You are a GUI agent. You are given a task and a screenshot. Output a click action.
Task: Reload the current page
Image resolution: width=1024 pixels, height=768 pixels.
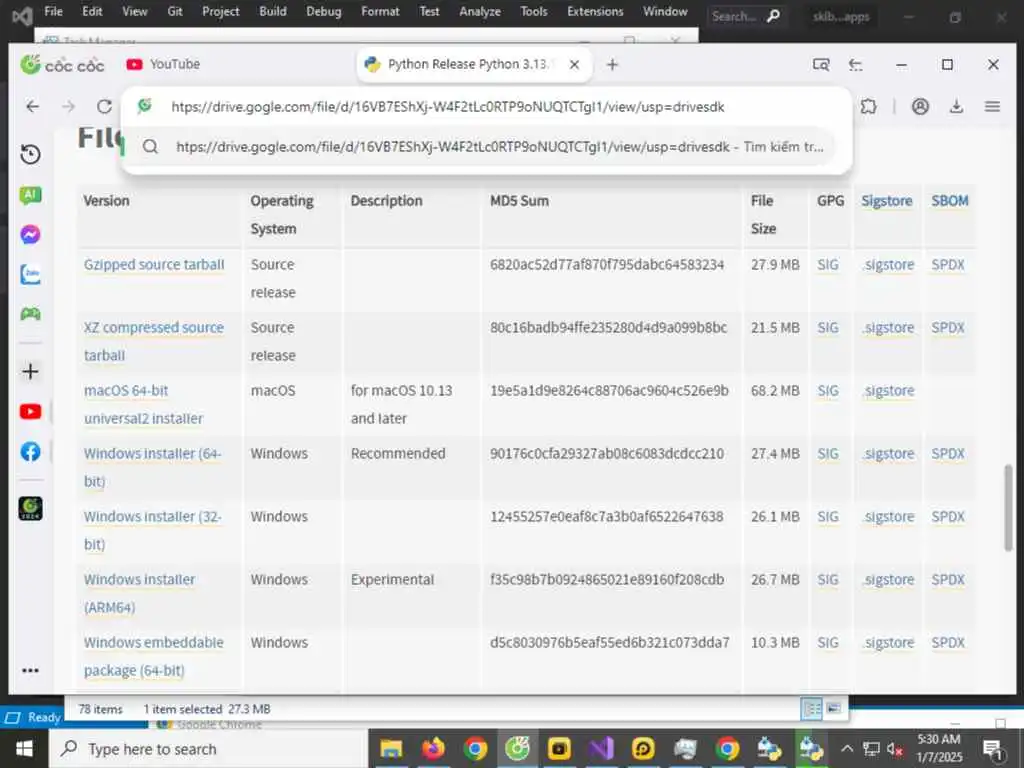point(104,106)
